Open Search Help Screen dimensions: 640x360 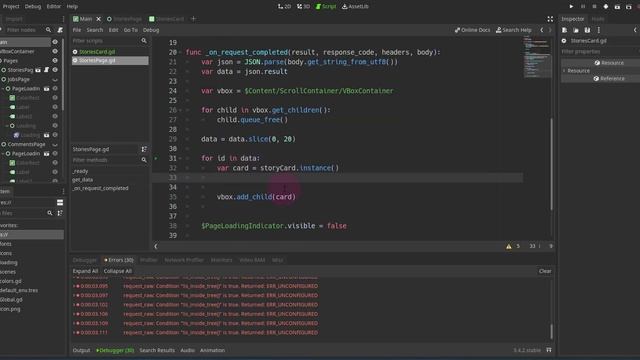click(x=513, y=30)
